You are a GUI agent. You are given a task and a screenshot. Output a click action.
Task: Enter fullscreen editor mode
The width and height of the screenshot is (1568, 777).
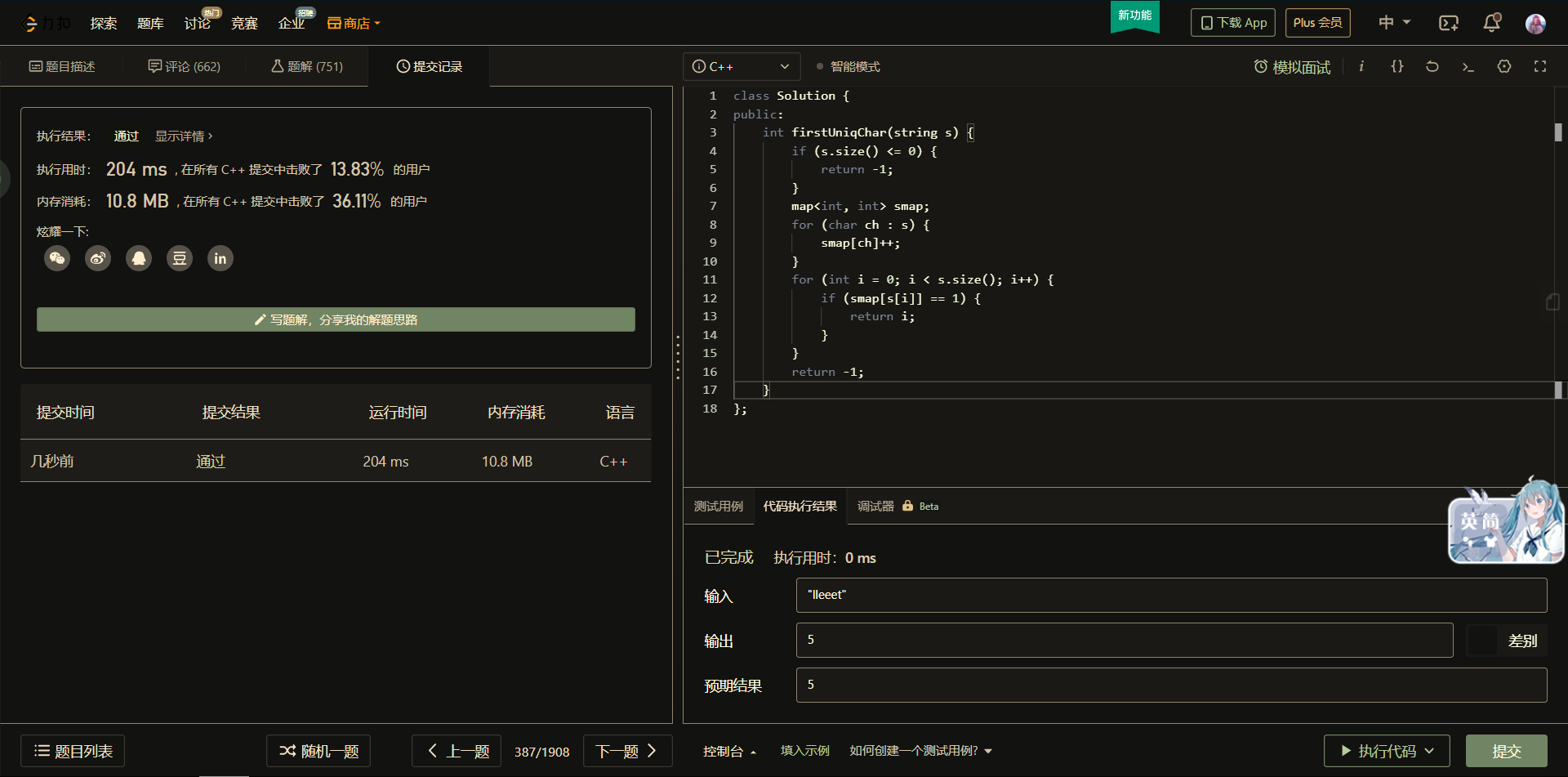(1540, 66)
